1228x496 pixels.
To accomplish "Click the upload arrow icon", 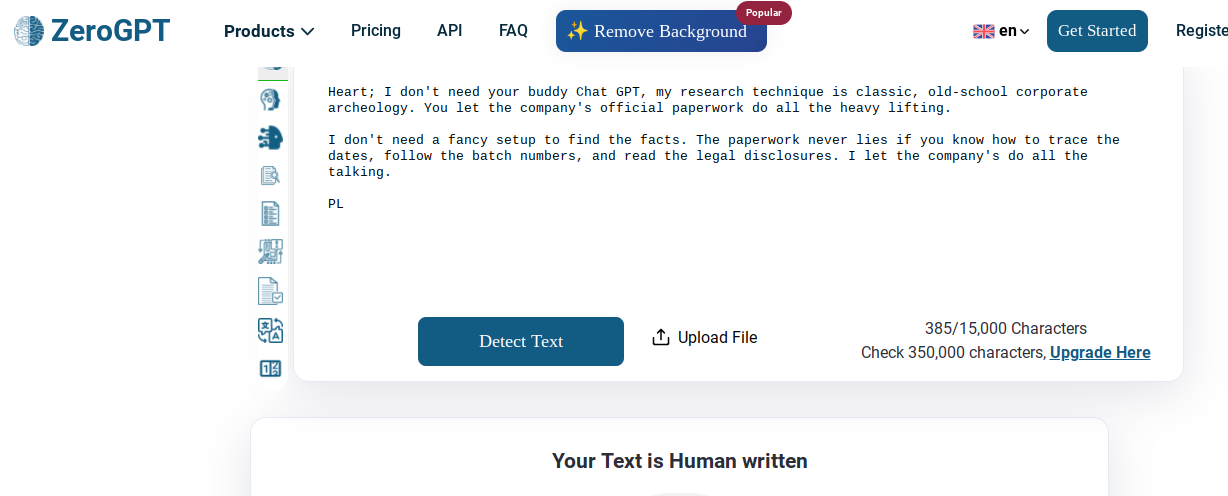I will point(660,337).
